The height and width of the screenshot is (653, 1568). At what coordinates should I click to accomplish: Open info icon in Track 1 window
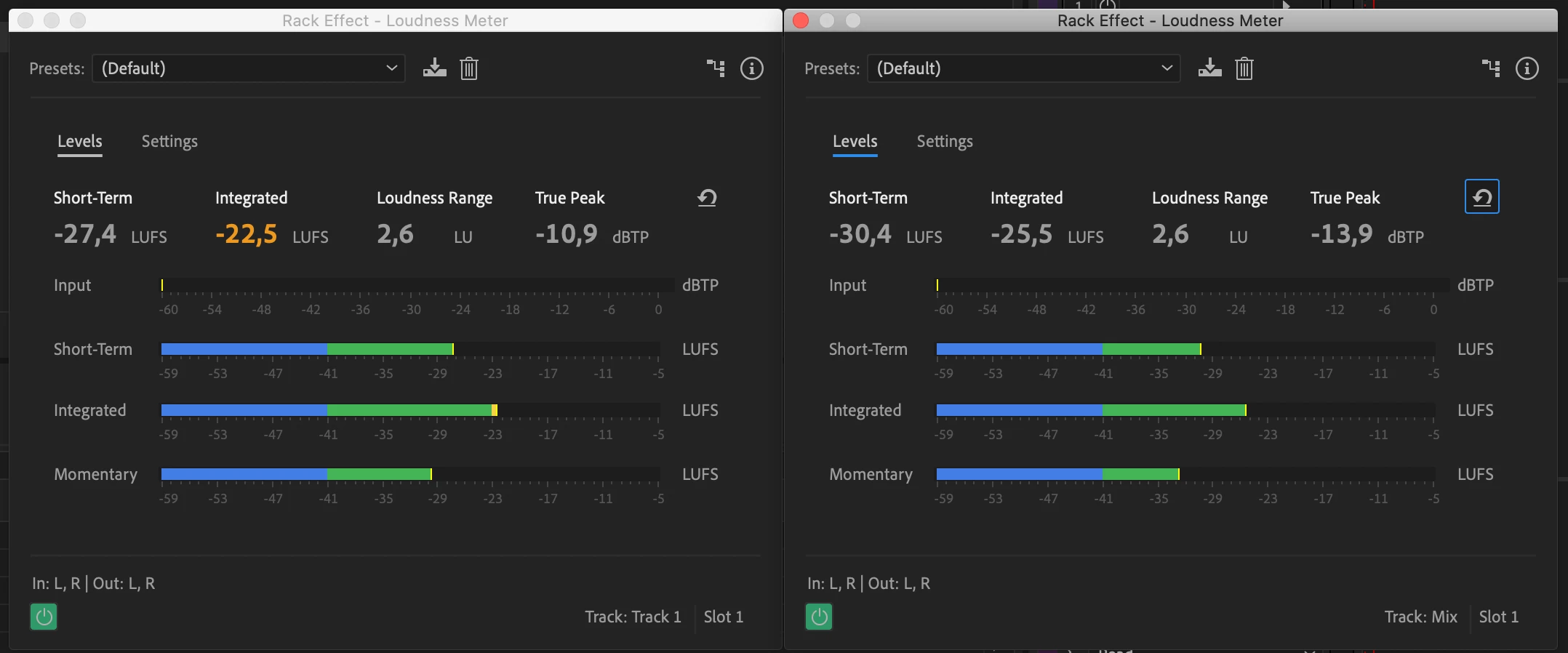coord(752,68)
